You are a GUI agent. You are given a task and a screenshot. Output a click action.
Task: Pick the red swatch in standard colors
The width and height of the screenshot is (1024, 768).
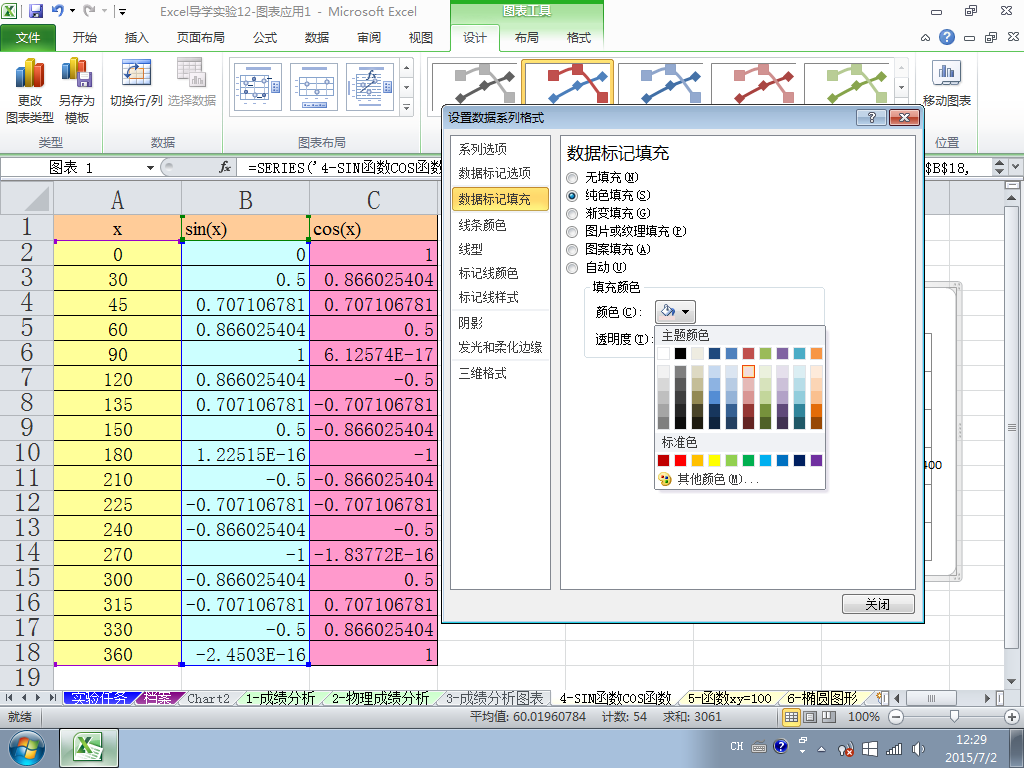click(680, 460)
